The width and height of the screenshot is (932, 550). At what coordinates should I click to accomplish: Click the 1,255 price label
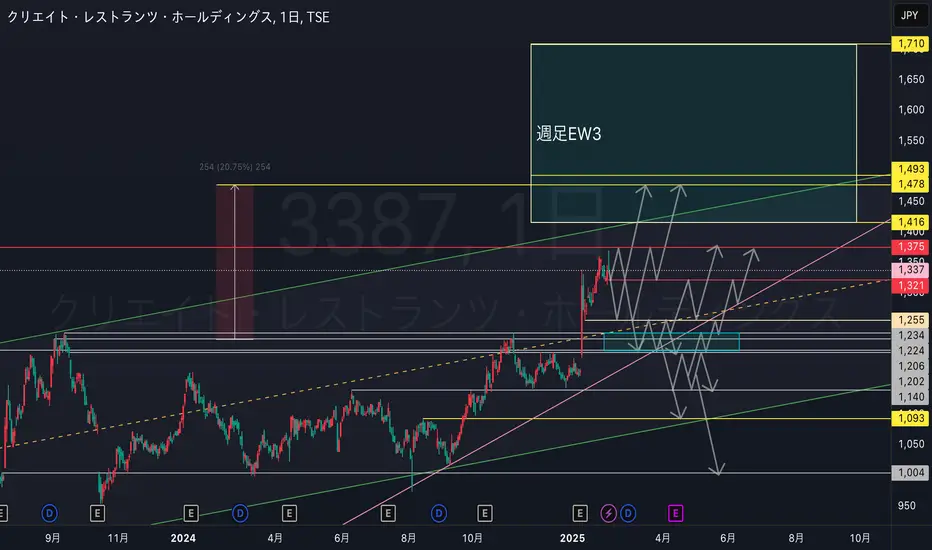point(911,320)
